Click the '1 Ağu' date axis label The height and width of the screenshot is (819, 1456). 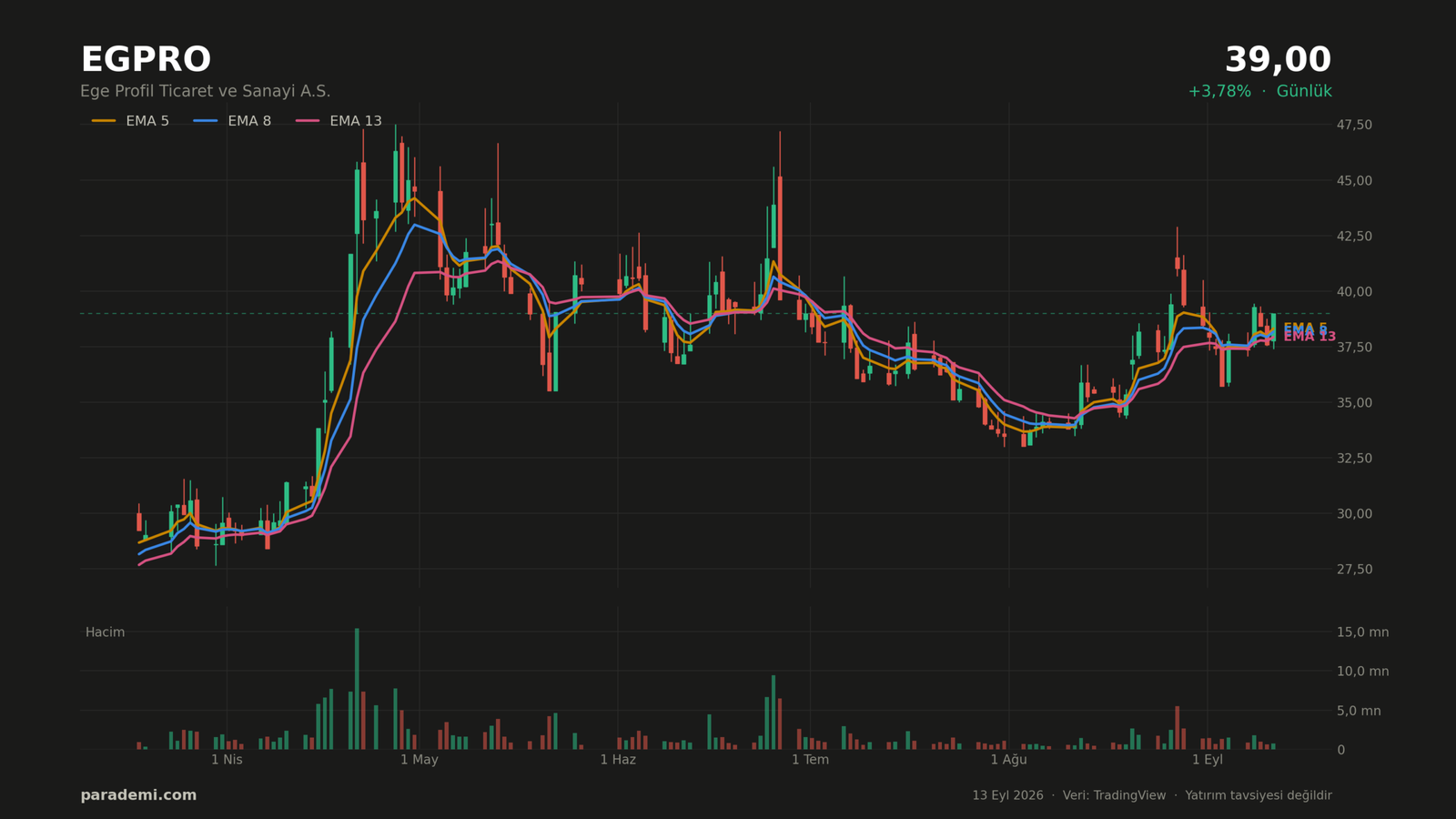[1008, 760]
